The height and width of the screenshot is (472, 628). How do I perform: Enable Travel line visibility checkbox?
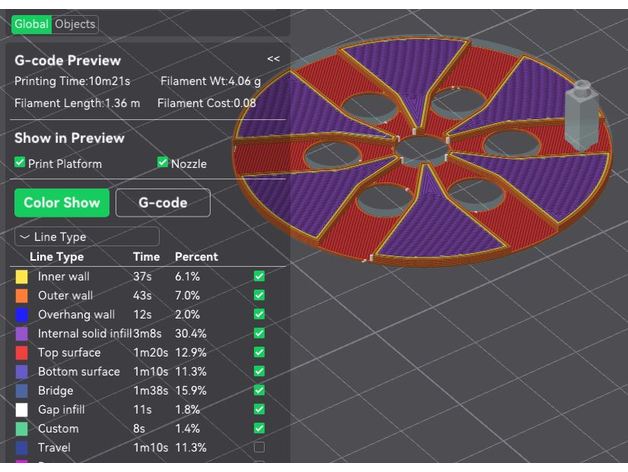point(260,447)
